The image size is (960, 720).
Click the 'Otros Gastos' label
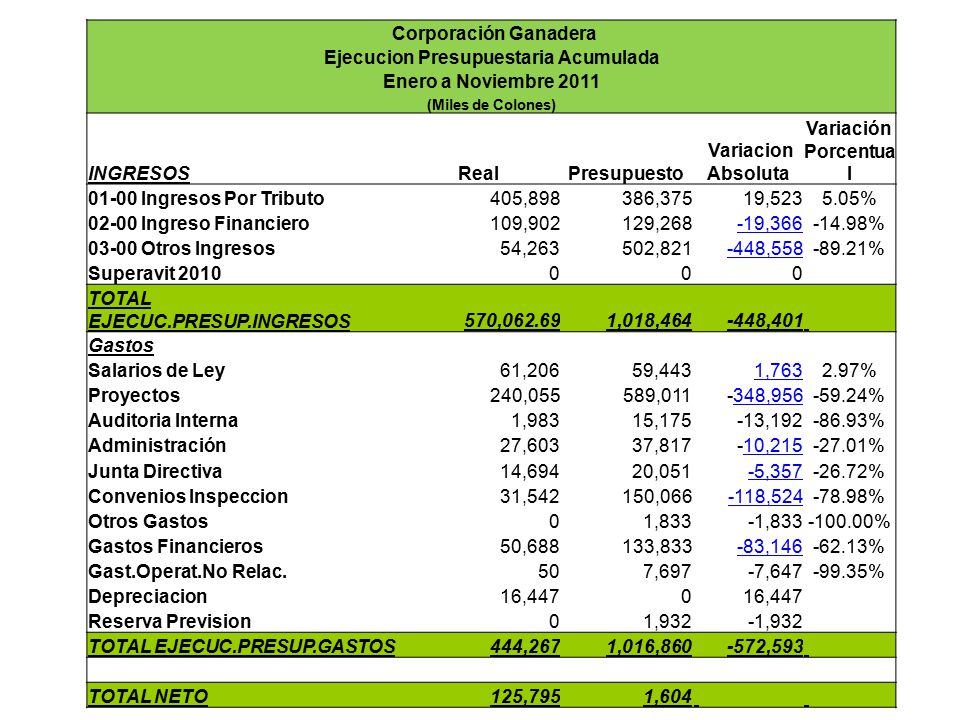coord(148,522)
